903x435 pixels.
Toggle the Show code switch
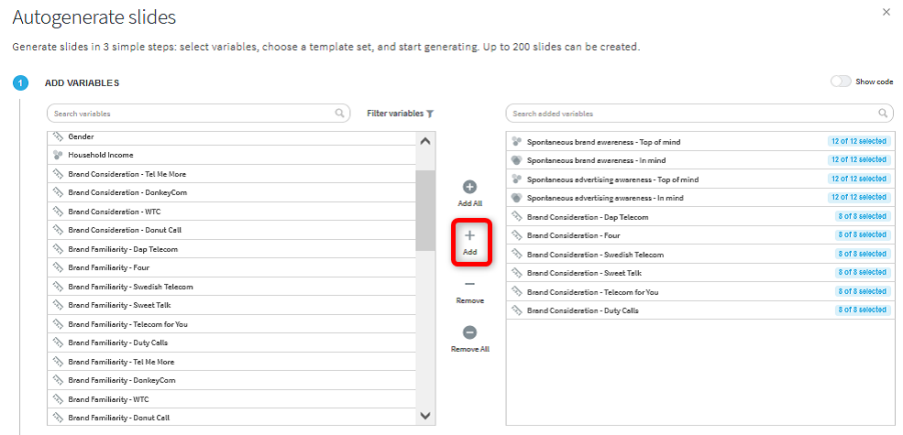pos(841,82)
